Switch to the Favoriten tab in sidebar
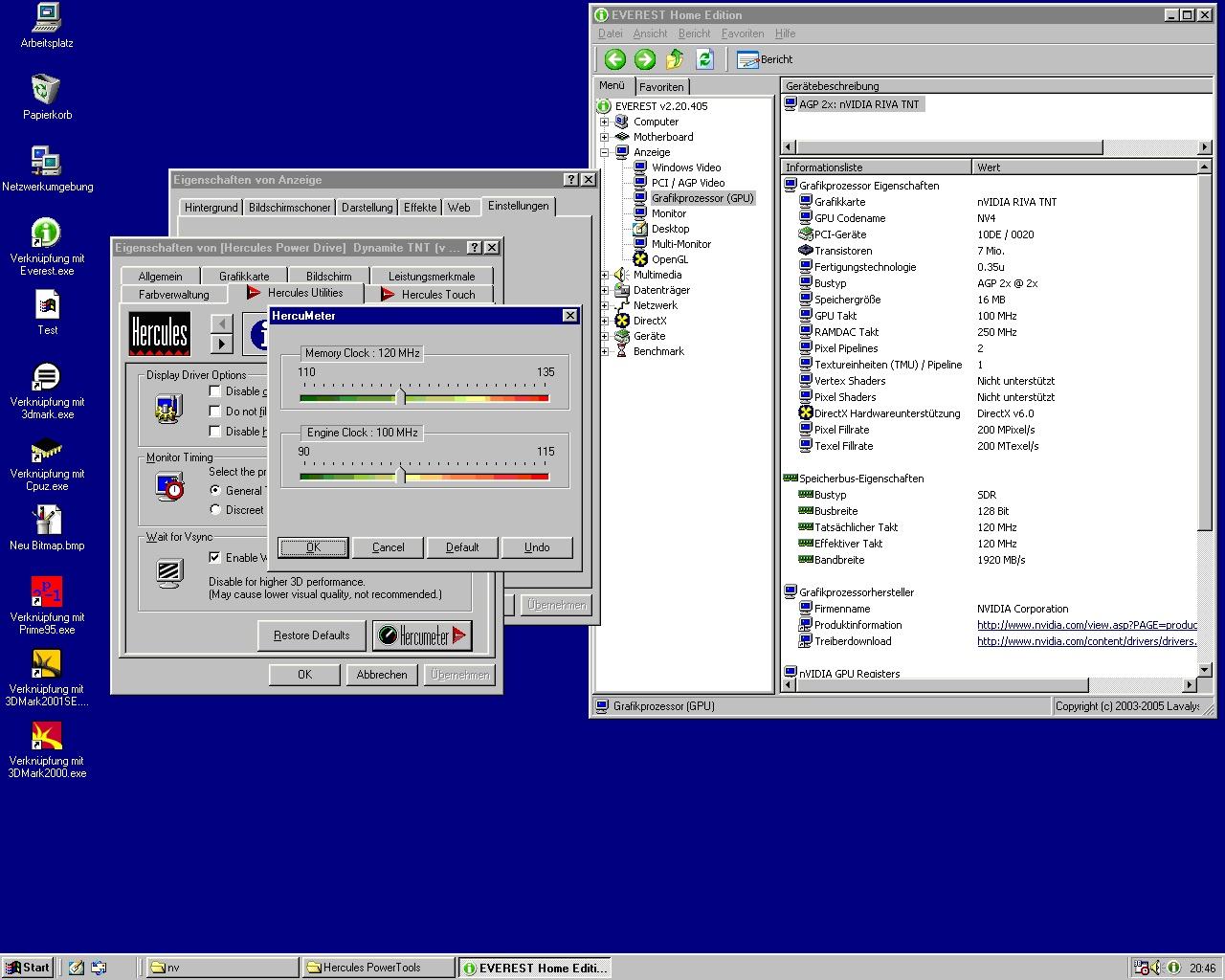Image resolution: width=1225 pixels, height=980 pixels. click(661, 87)
